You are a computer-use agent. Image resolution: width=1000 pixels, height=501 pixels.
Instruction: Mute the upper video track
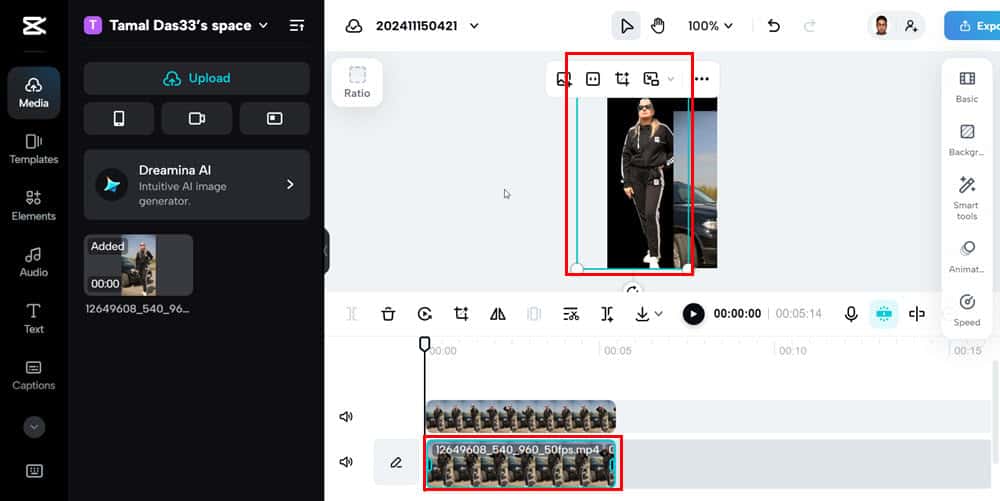pos(346,416)
